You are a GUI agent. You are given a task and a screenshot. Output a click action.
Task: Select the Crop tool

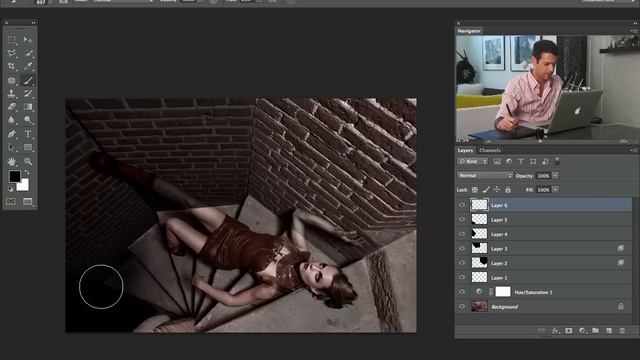click(11, 66)
